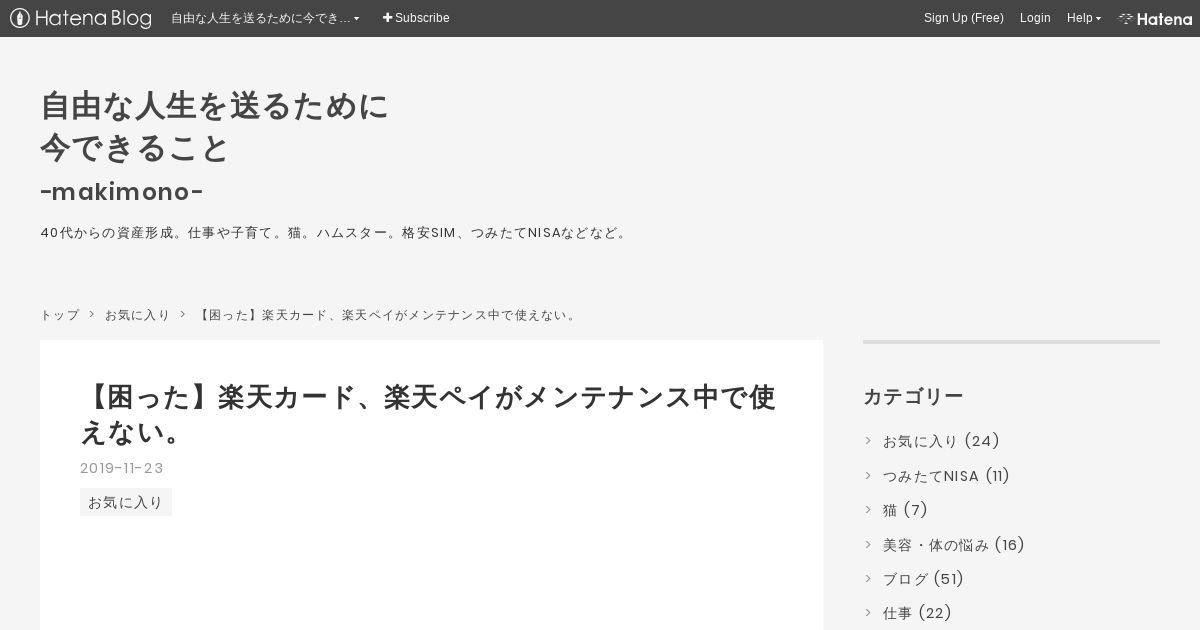Open category つみたてNISA (11)

click(946, 476)
